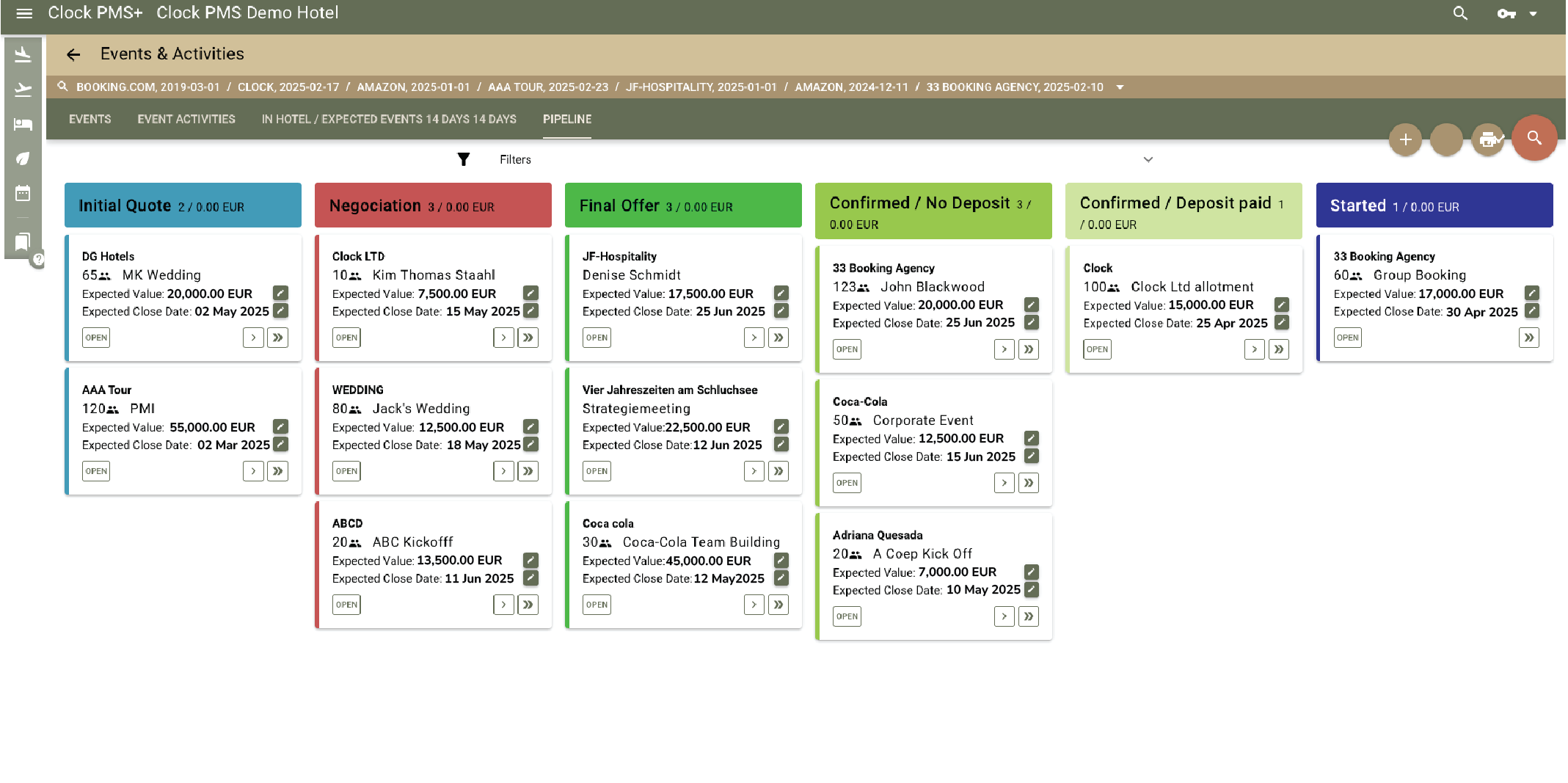Viewport: 1568px width, 783px height.
Task: Click the Initial Quote blue column header
Action: point(183,205)
